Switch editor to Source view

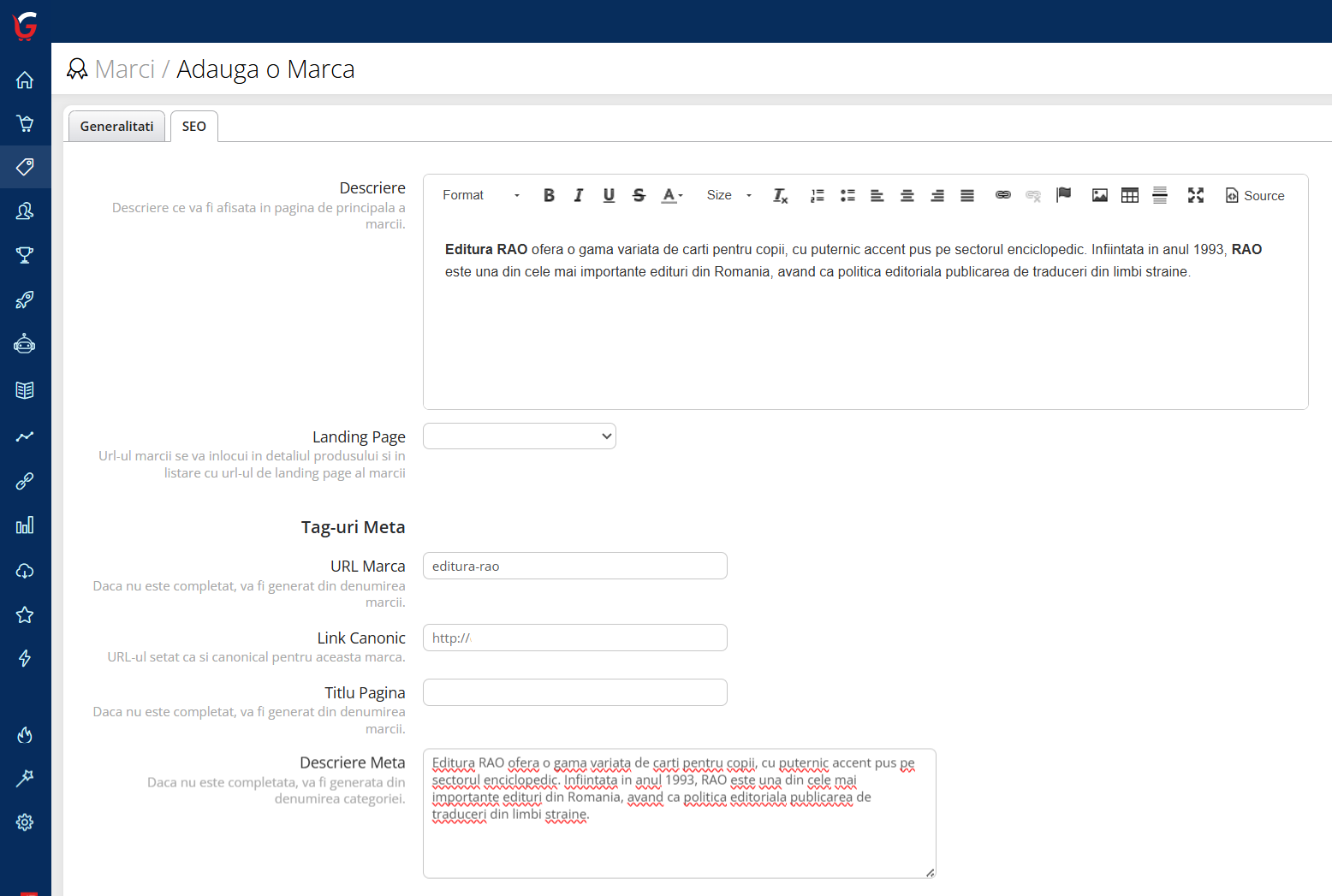[x=1255, y=195]
